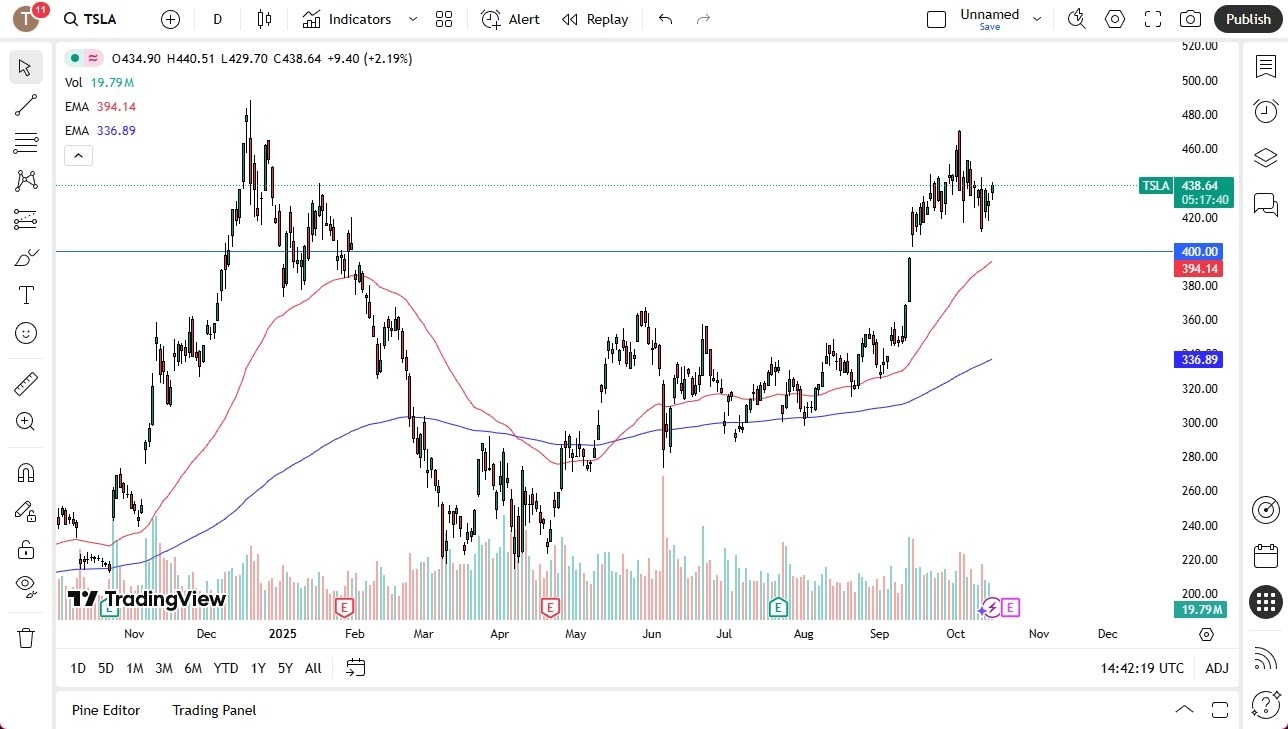Screen dimensions: 1288x729
Task: Open the XABCD pattern tool
Action: [25, 180]
